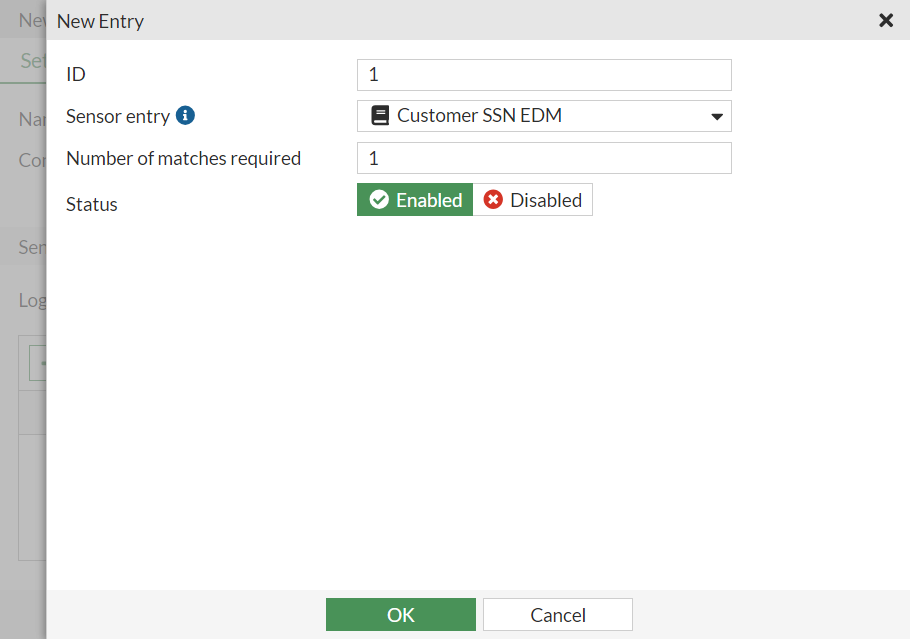
Task: Click the ID input field
Action: coord(544,74)
